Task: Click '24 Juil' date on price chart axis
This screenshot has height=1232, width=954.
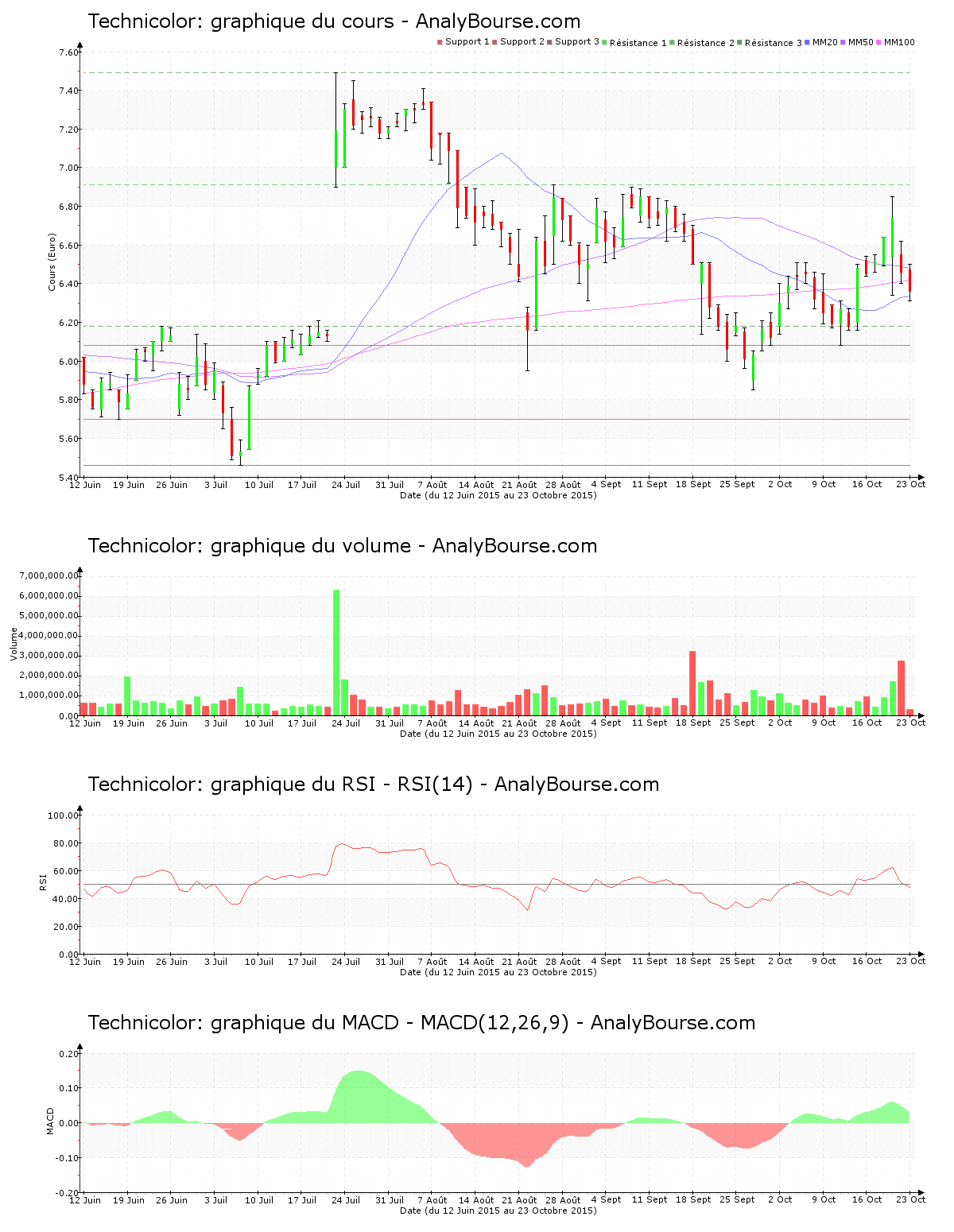Action: (346, 485)
